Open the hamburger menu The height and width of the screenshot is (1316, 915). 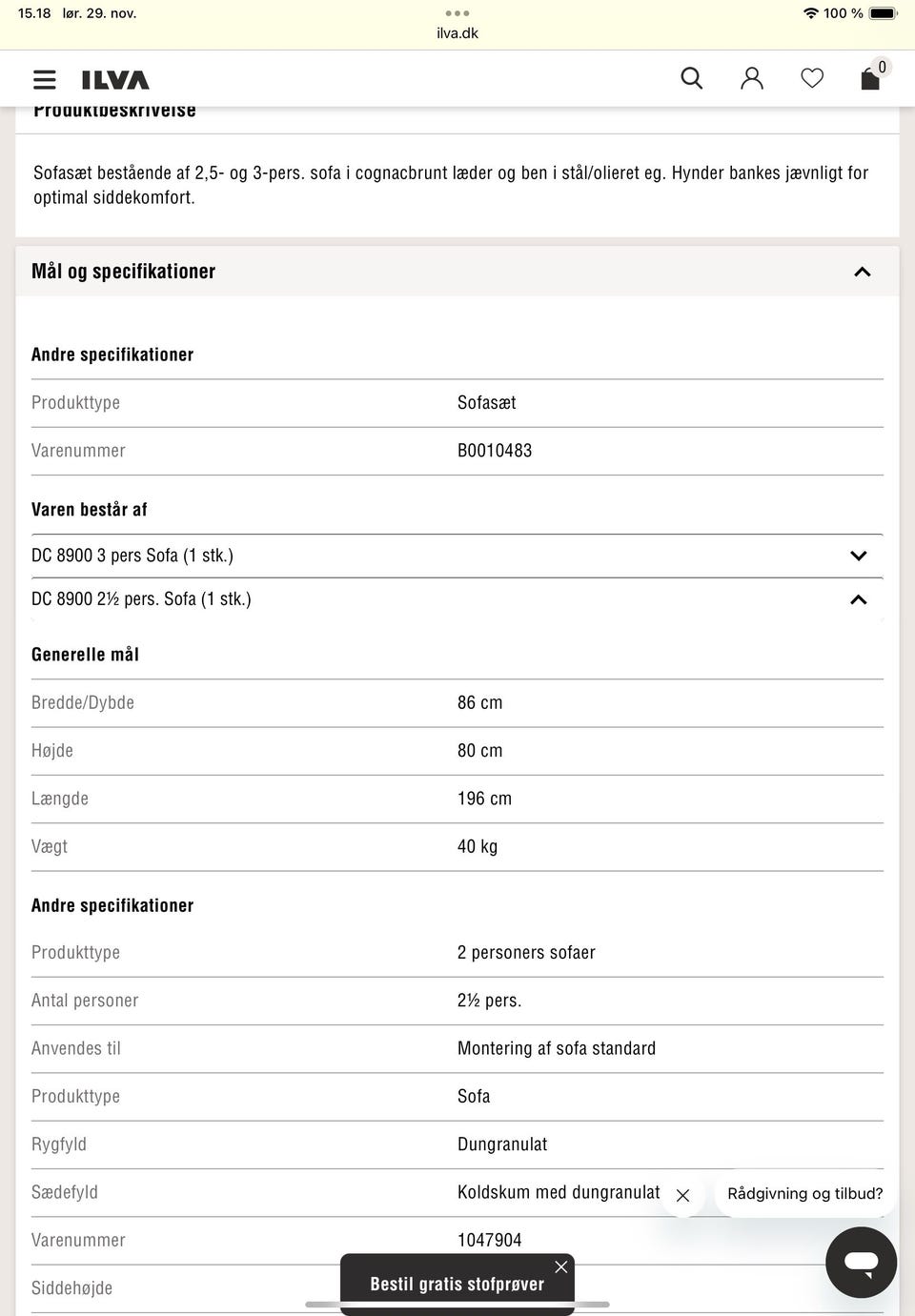click(x=44, y=79)
